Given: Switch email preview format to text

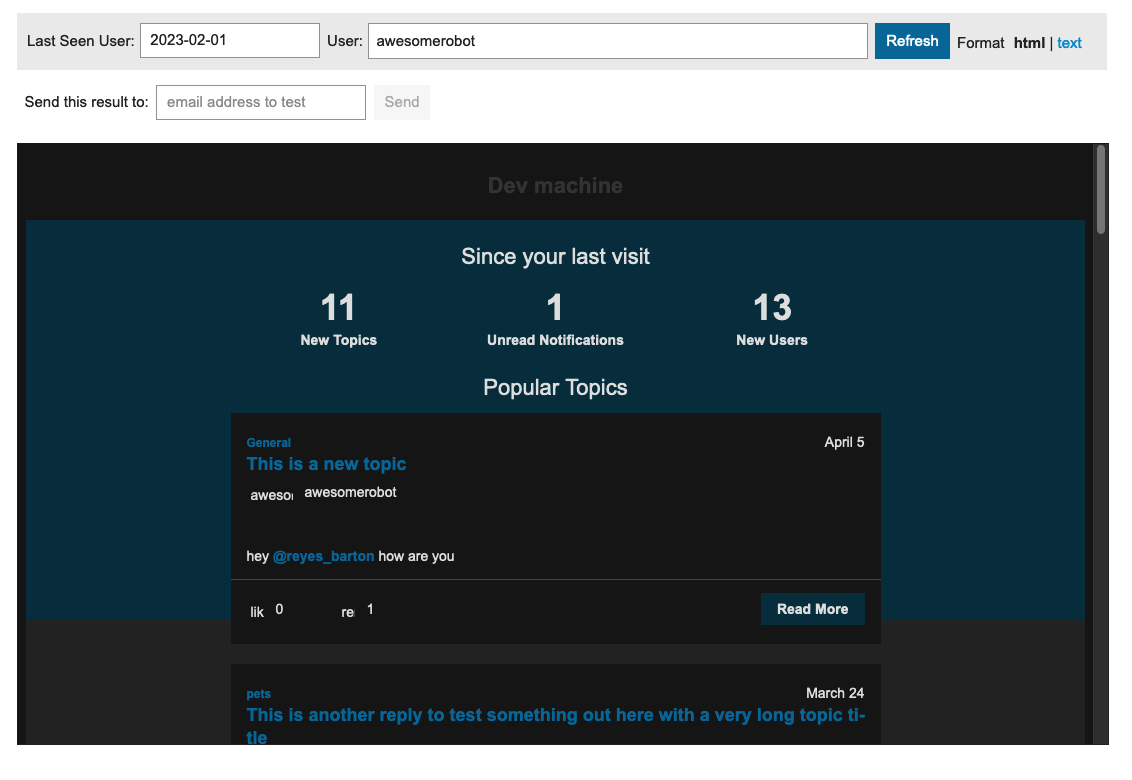Looking at the screenshot, I should 1069,43.
